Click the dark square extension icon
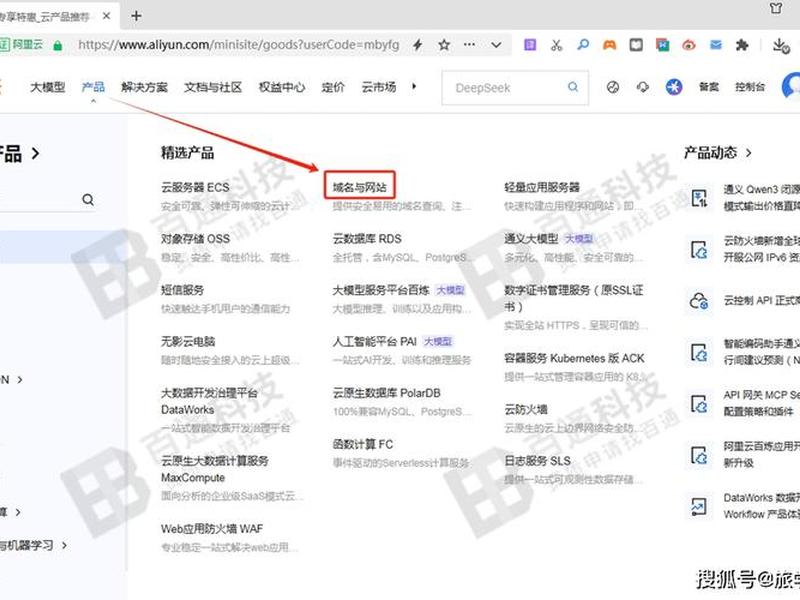Image resolution: width=800 pixels, height=600 pixels. click(636, 45)
